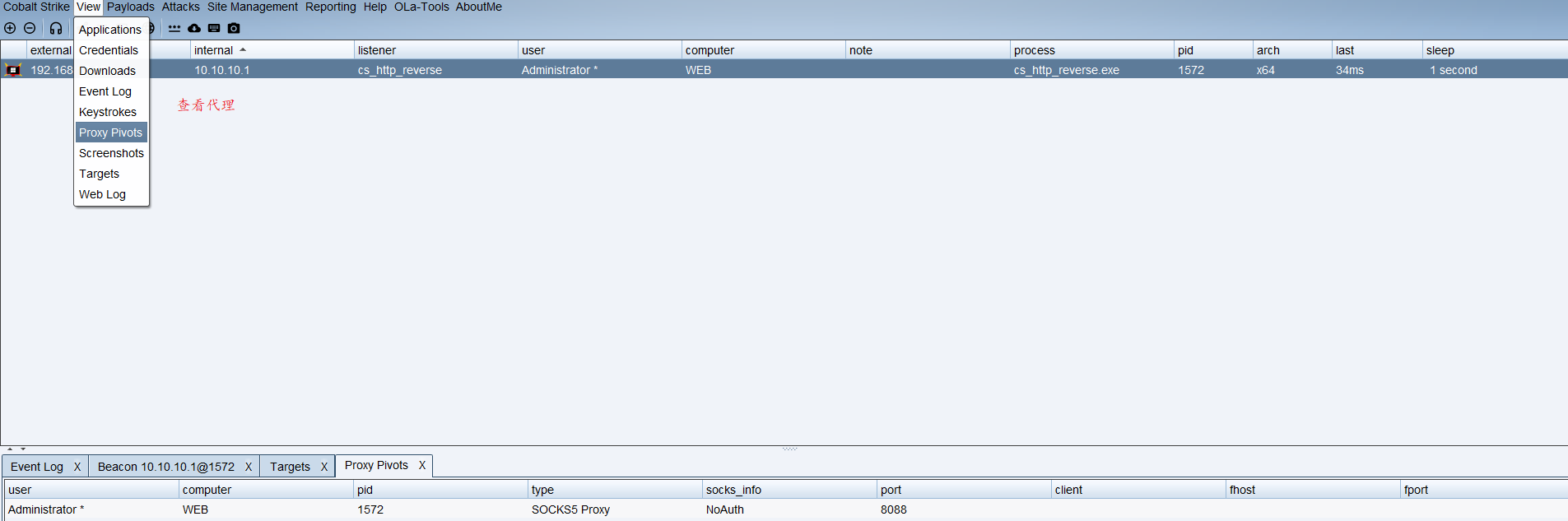Click the fport column header
Viewport: 1568px width, 521px height.
1484,490
